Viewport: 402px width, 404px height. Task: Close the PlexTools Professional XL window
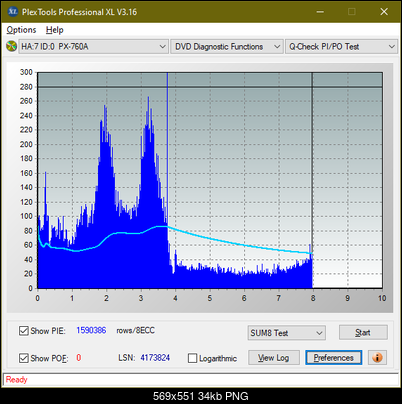[x=384, y=12]
